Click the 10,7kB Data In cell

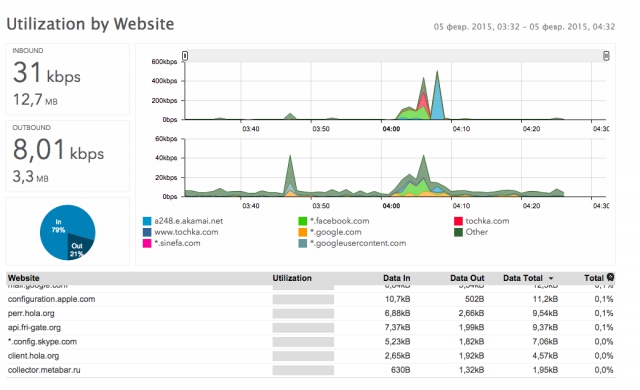[397, 299]
